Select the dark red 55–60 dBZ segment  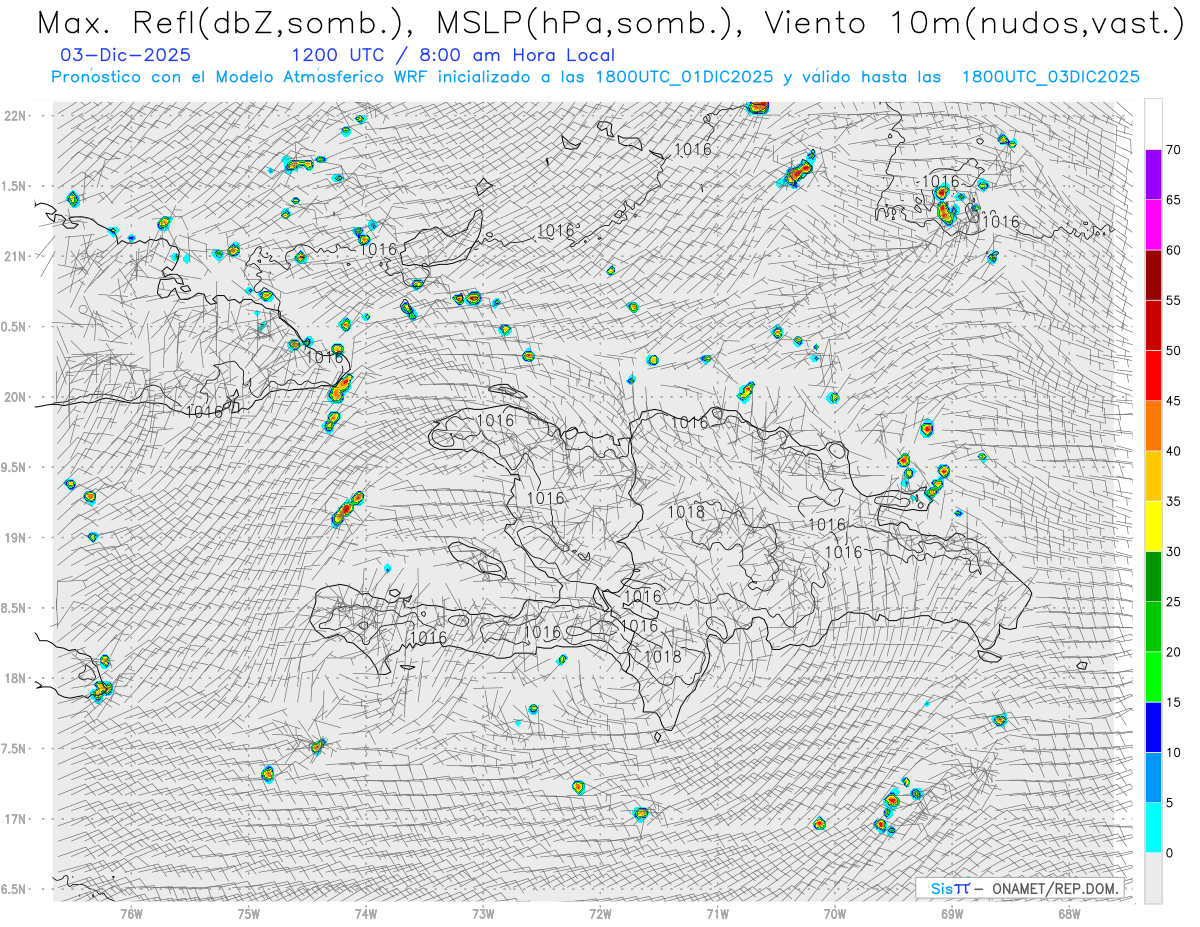coord(1153,275)
